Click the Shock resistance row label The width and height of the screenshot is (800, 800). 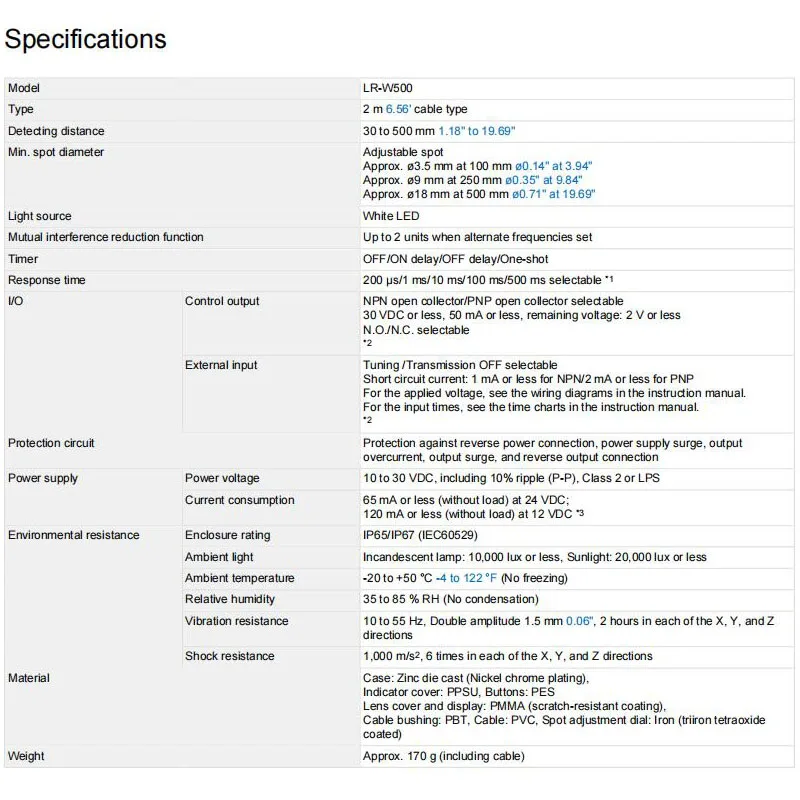[x=230, y=656]
